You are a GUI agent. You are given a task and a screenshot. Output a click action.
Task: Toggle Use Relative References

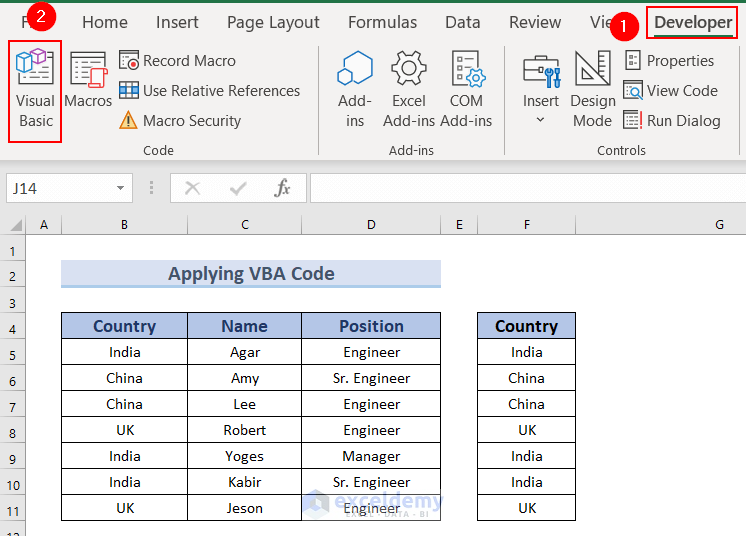209,91
